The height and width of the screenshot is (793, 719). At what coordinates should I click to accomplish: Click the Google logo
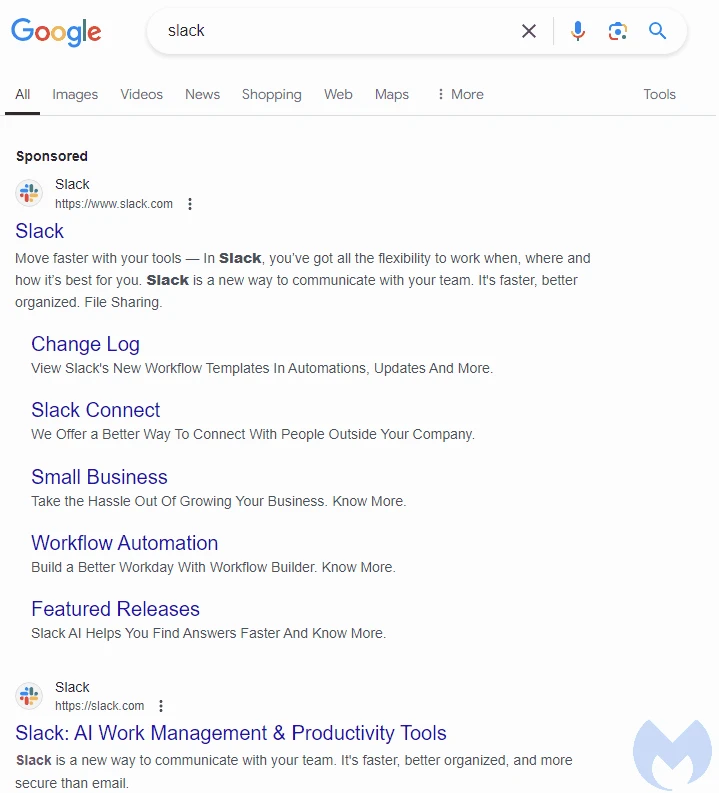point(56,32)
